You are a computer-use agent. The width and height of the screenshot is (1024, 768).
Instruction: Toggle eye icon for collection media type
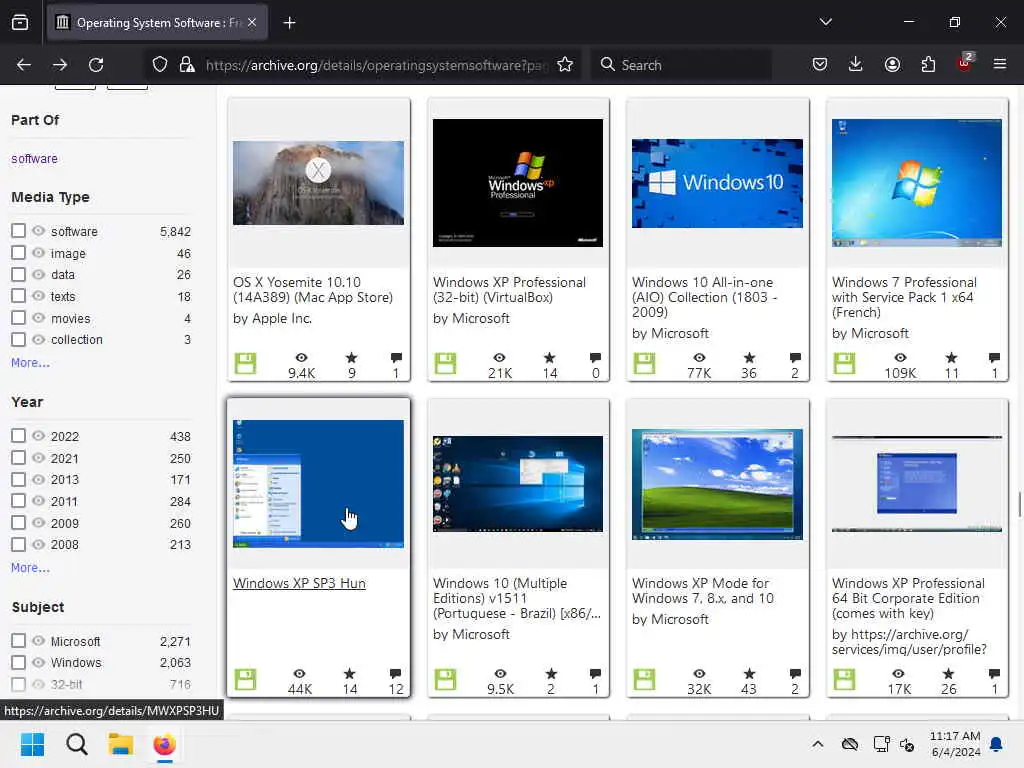point(39,340)
